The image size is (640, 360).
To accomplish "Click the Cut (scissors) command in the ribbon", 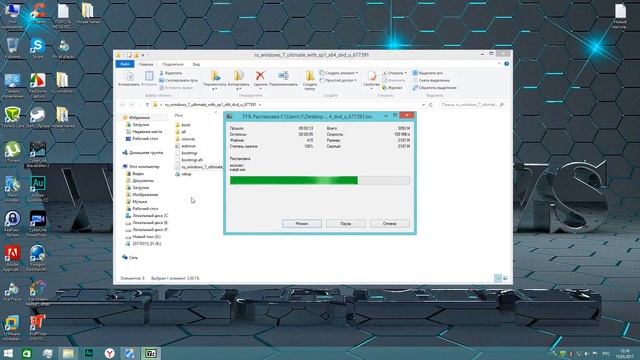I will [171, 73].
